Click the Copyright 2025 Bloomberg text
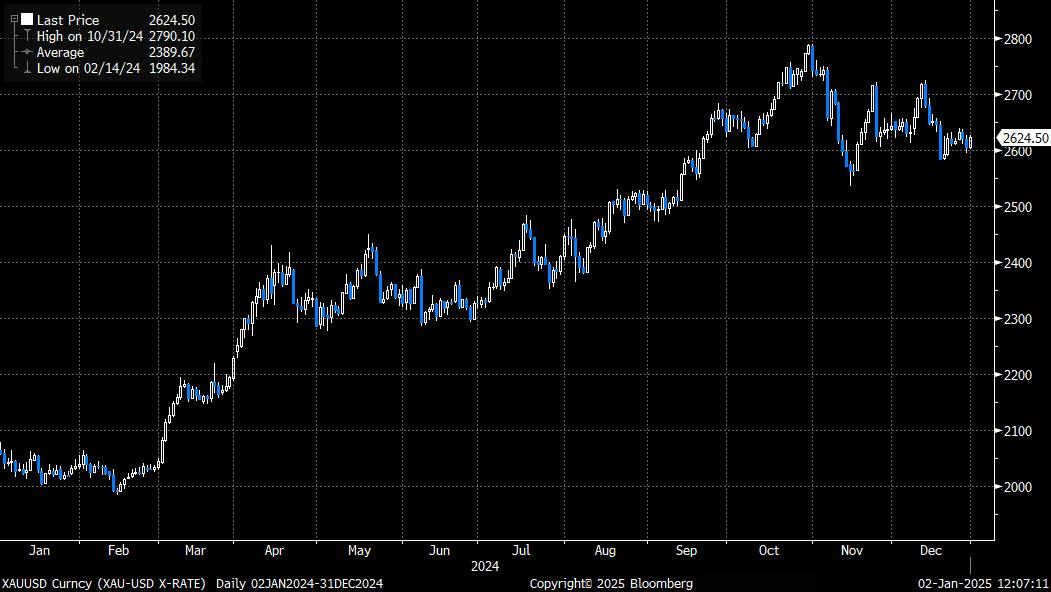The image size is (1051, 592). coord(613,582)
